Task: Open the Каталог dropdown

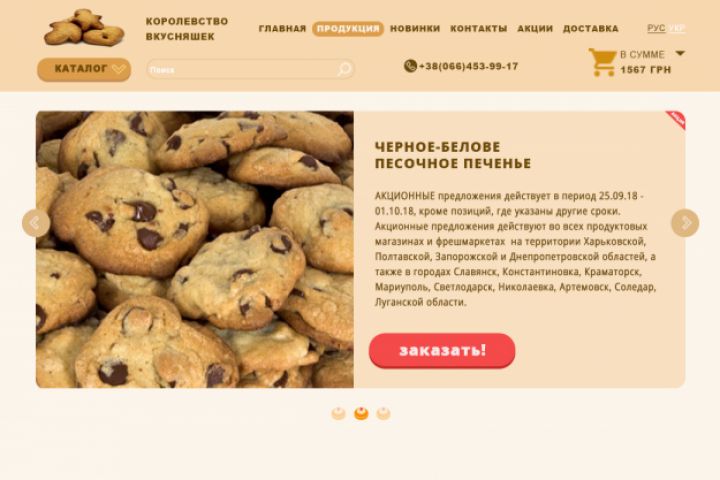Action: [x=84, y=69]
